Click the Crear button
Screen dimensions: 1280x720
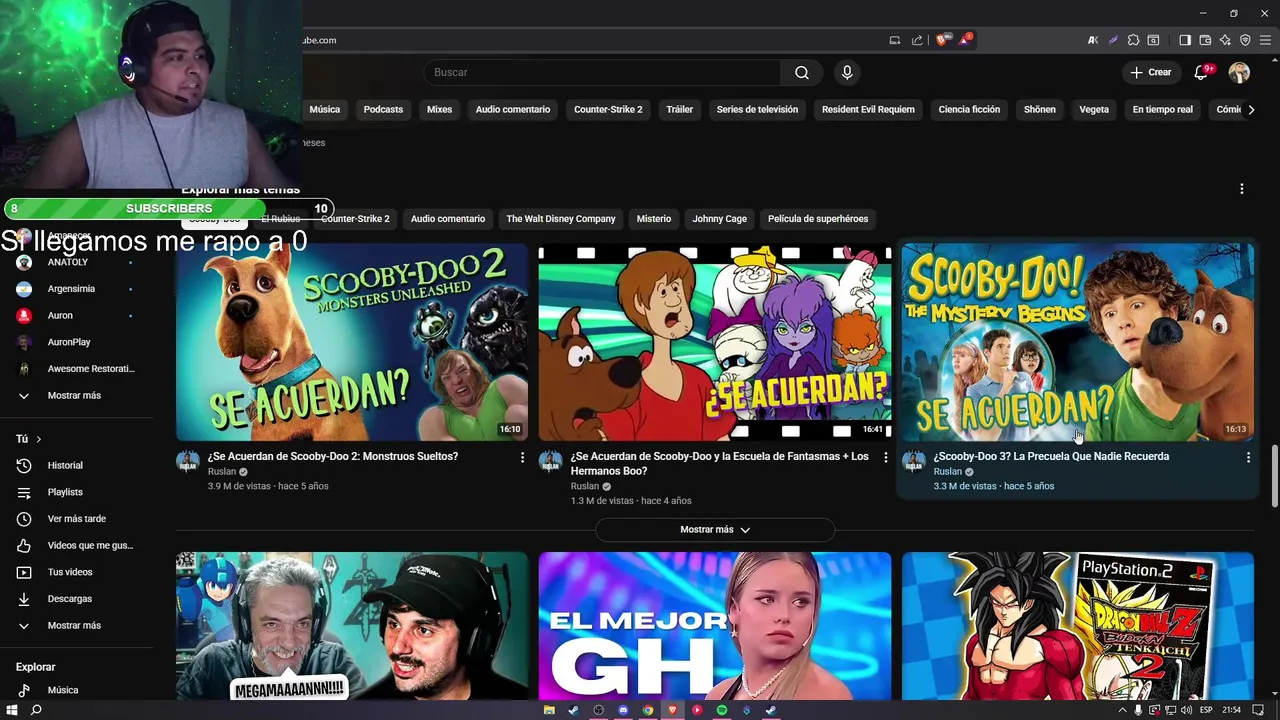pyautogui.click(x=1151, y=72)
